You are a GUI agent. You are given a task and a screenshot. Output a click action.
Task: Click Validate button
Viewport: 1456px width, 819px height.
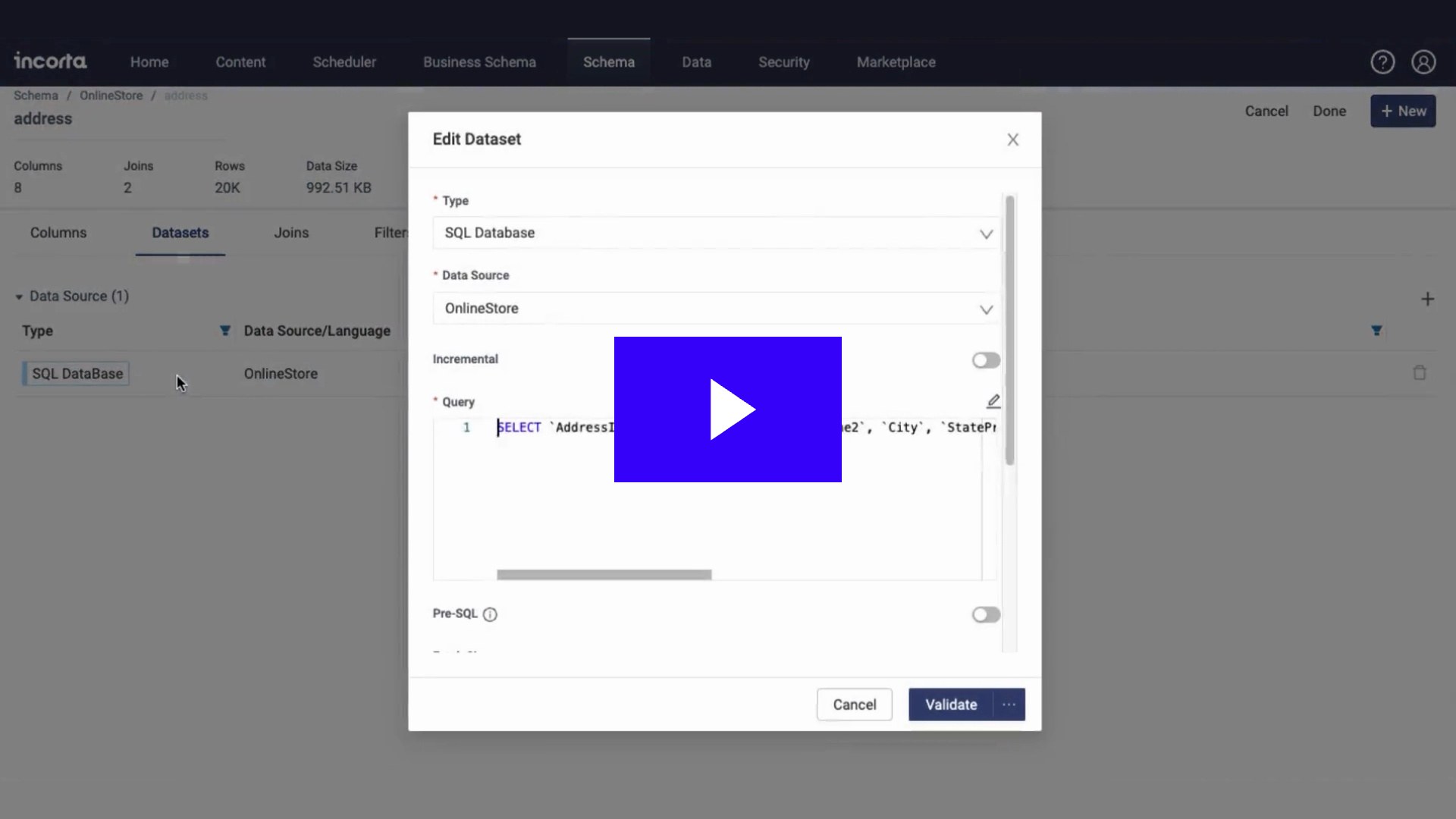click(x=951, y=704)
